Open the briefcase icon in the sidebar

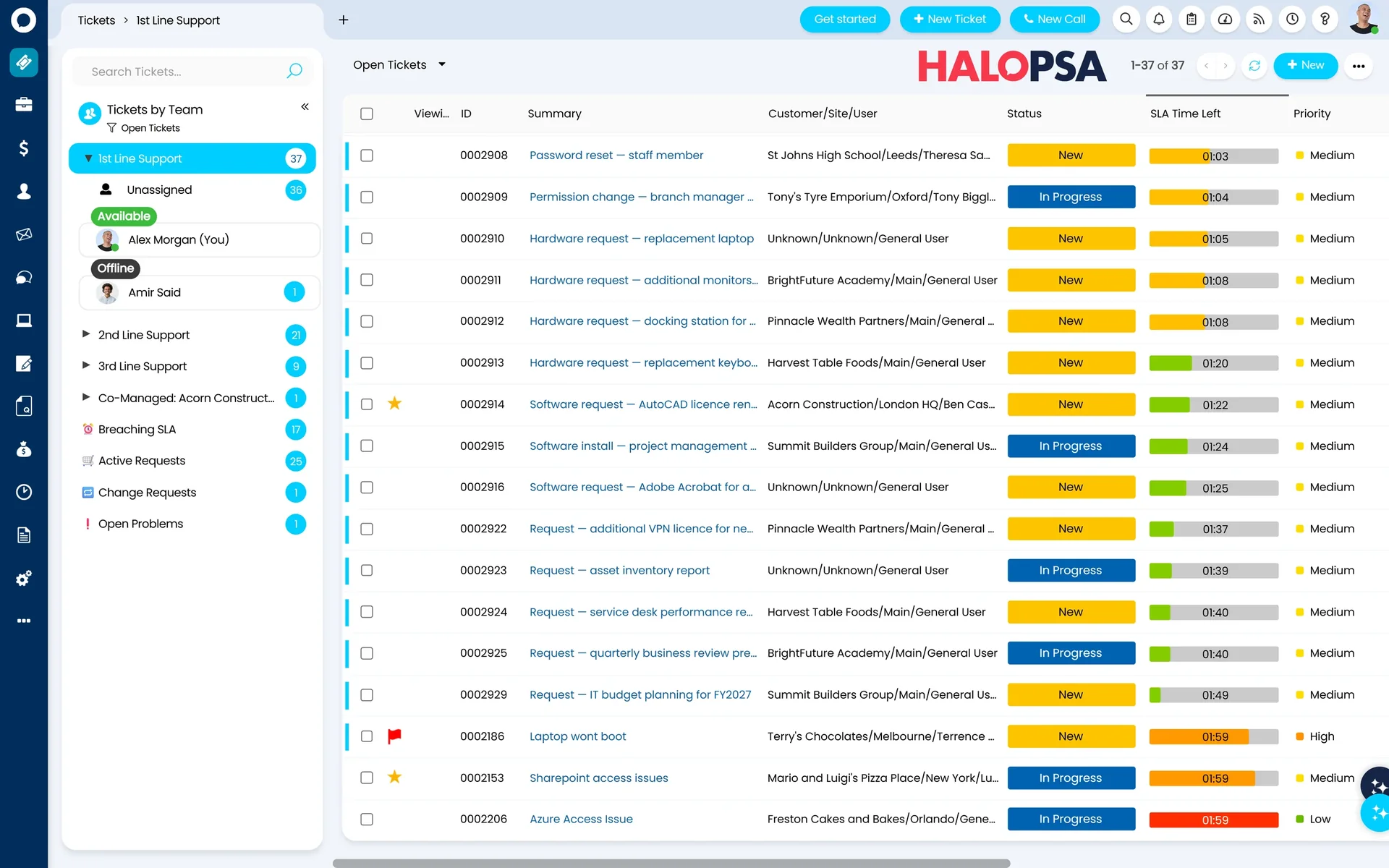(24, 105)
